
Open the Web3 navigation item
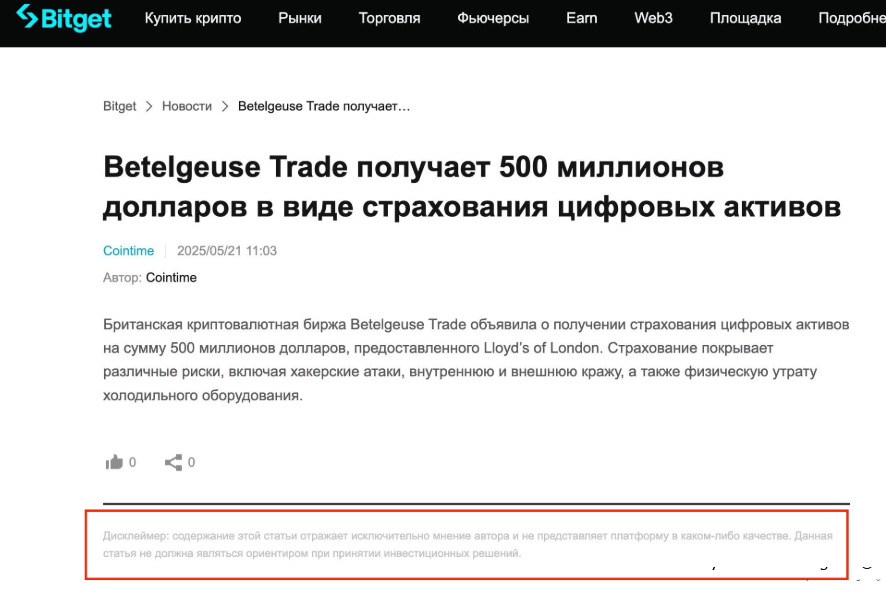[x=653, y=18]
